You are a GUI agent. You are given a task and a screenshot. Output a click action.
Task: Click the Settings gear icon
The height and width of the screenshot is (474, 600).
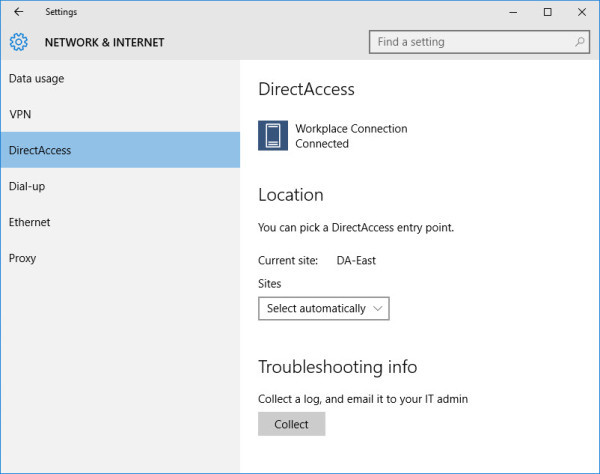(x=19, y=42)
